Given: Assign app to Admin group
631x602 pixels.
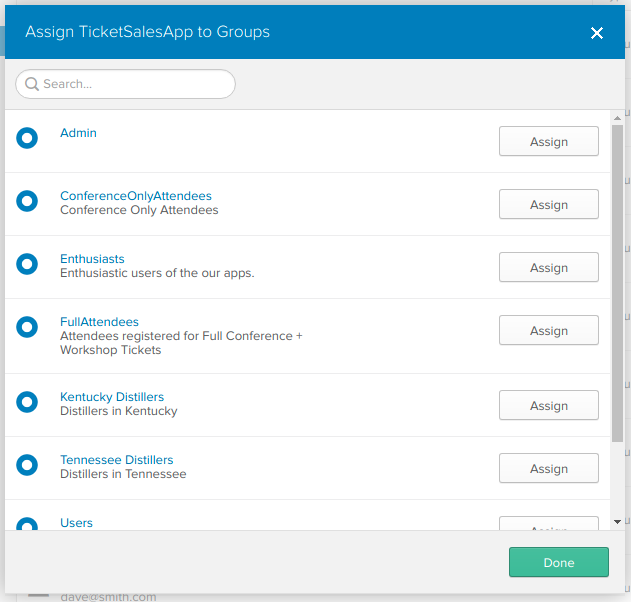Looking at the screenshot, I should [x=548, y=142].
